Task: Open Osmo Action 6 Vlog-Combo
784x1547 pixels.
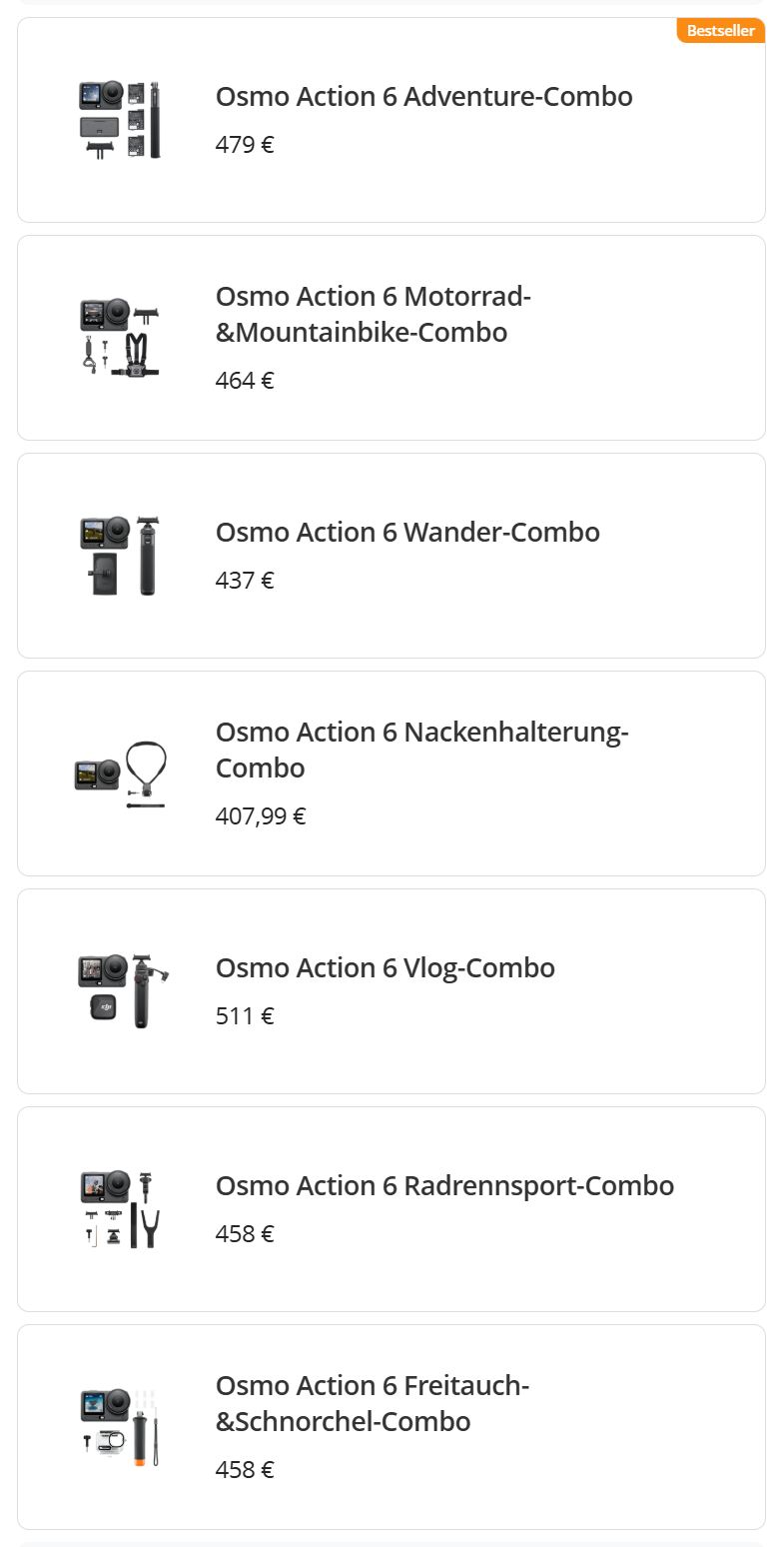Action: pyautogui.click(x=385, y=968)
